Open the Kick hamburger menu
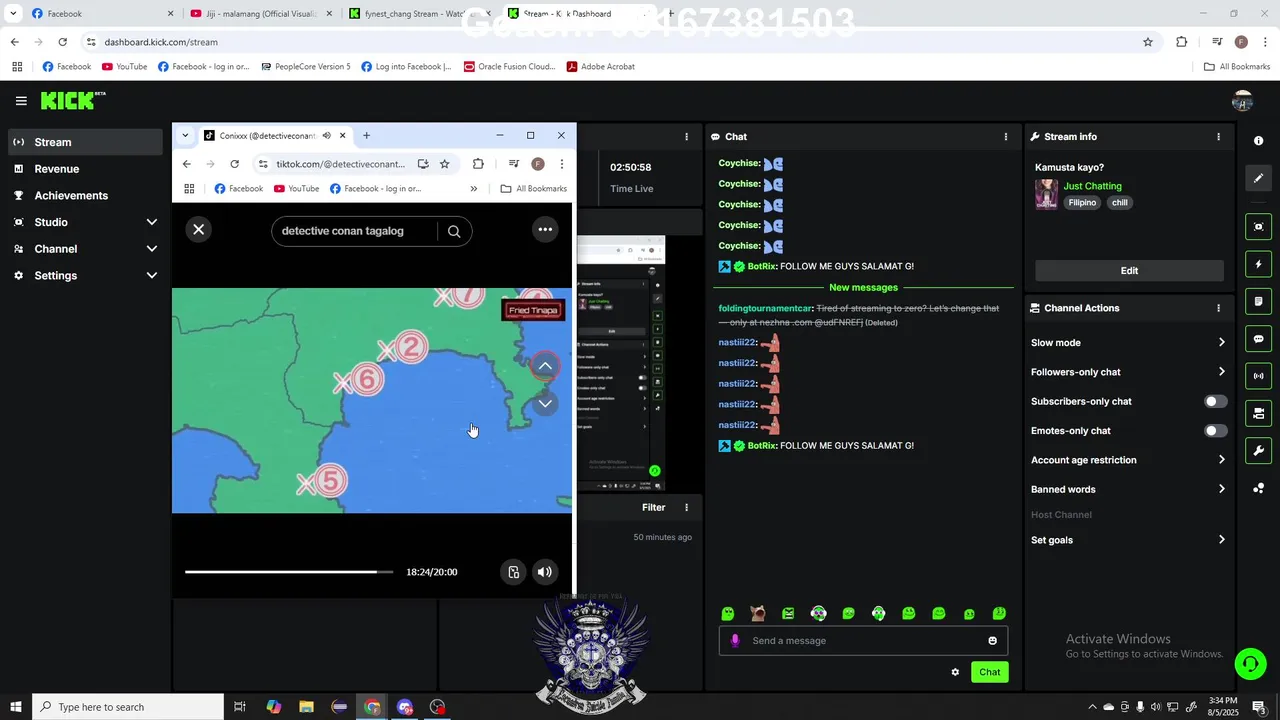 tap(21, 100)
